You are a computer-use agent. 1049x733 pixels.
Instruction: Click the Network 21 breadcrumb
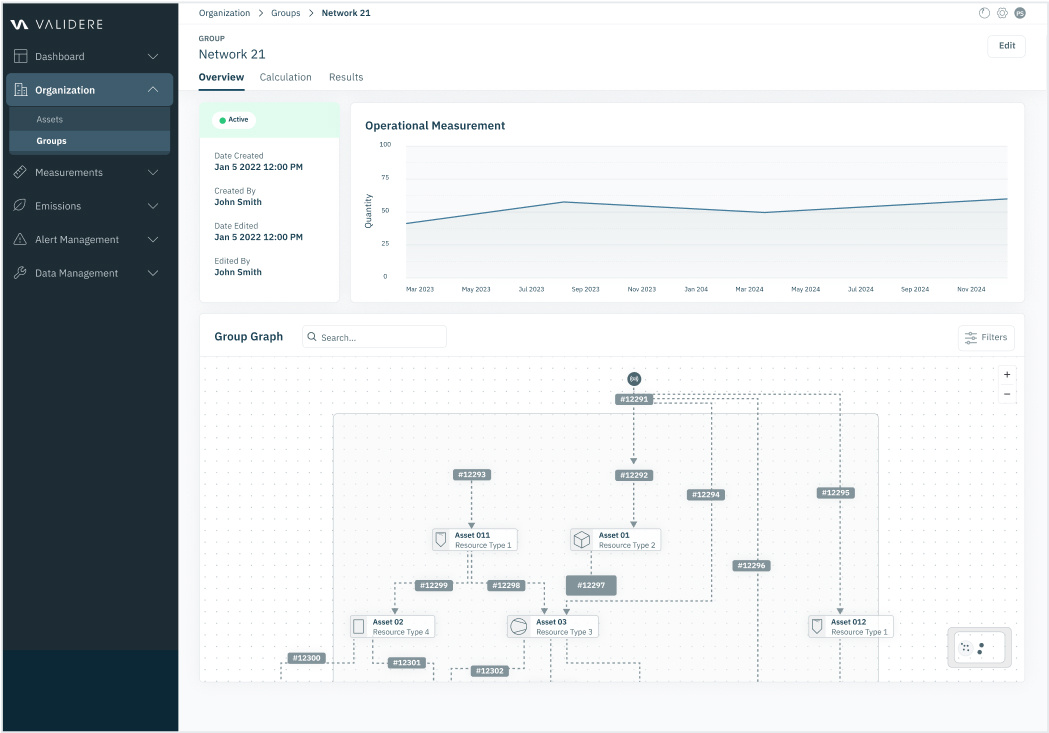pos(346,13)
